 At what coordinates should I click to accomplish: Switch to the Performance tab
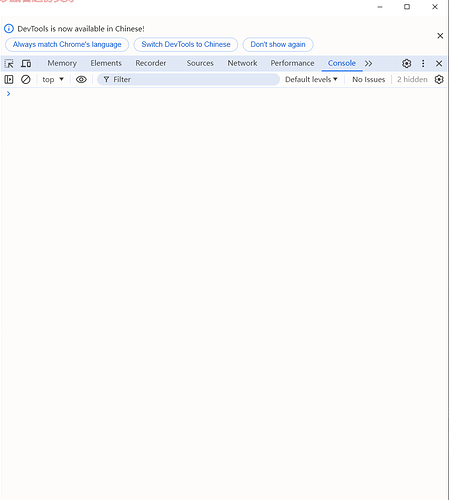tap(292, 63)
